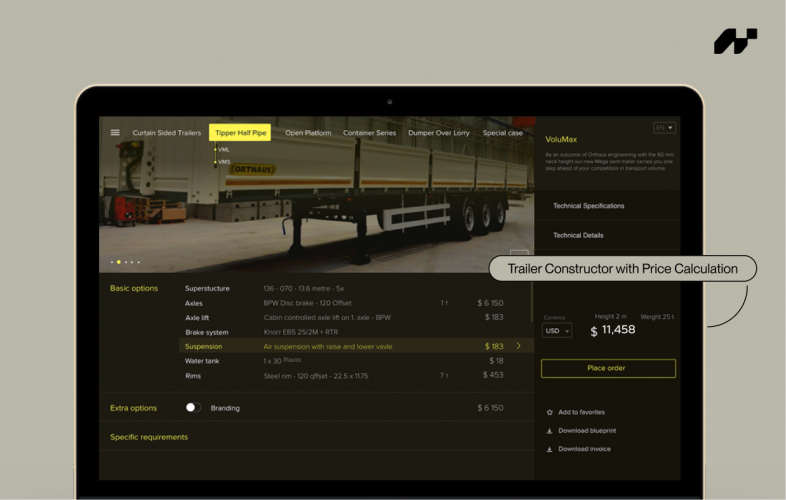The image size is (786, 500).
Task: Click 'Steel rim - 120 offset' value
Action: point(316,376)
